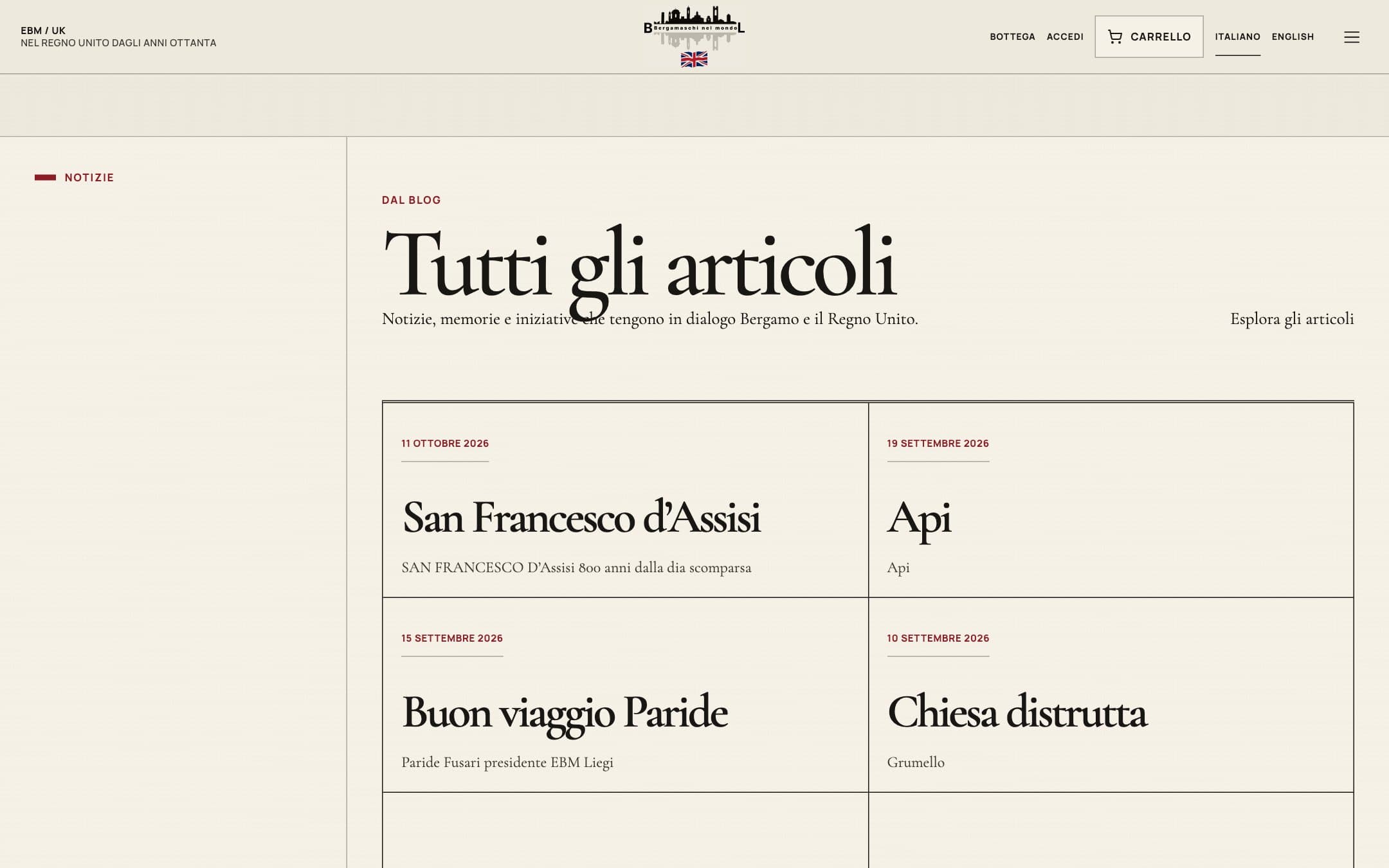Open the Chiesa distrutta article
1389x868 pixels.
1017,712
